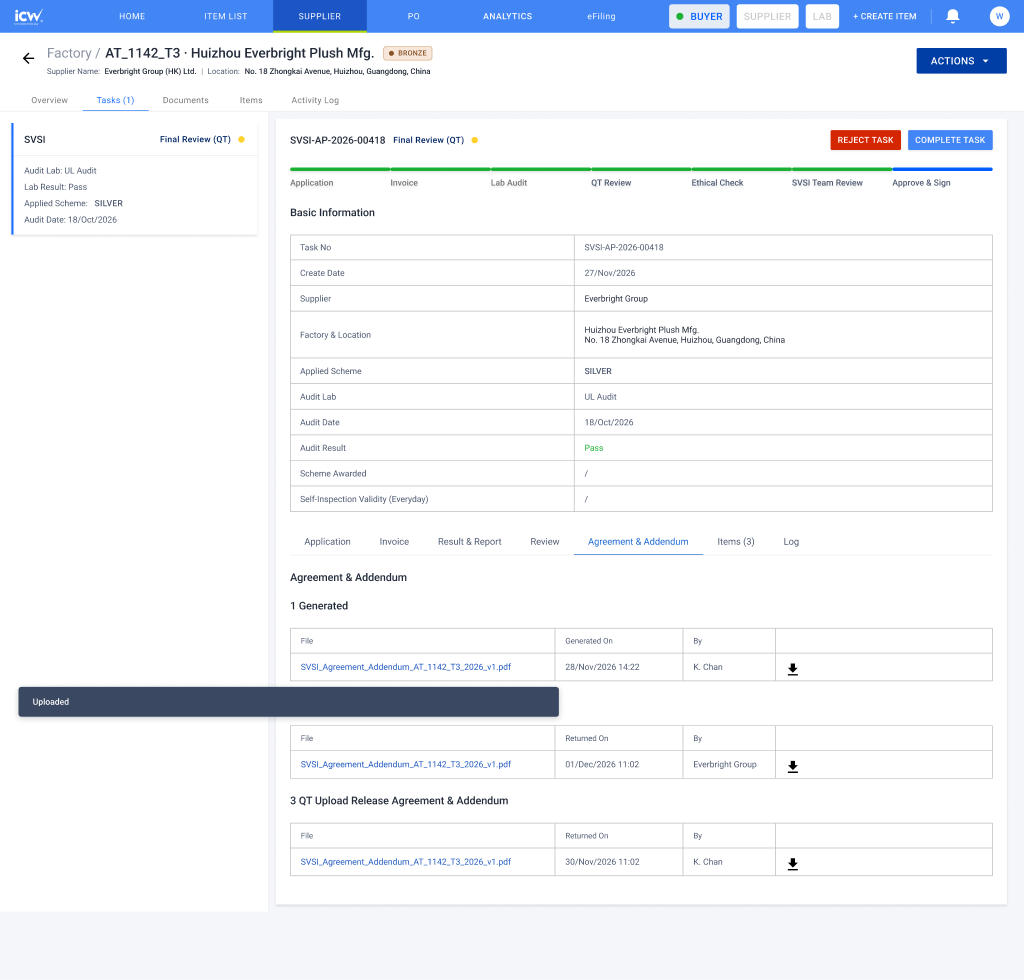This screenshot has height=980, width=1024.
Task: Open the HOME nav item
Action: point(132,16)
